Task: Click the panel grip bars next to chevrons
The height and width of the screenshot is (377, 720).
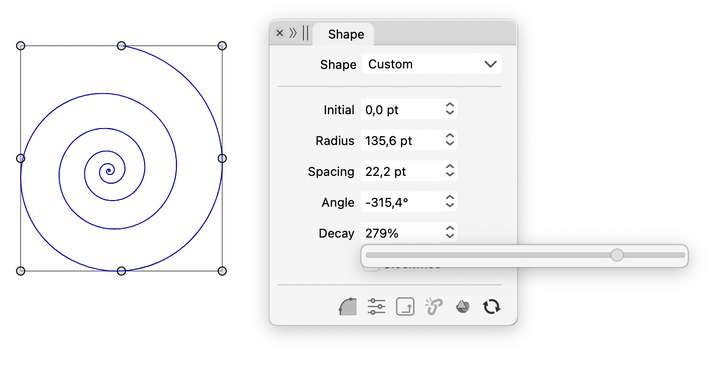Action: click(305, 33)
